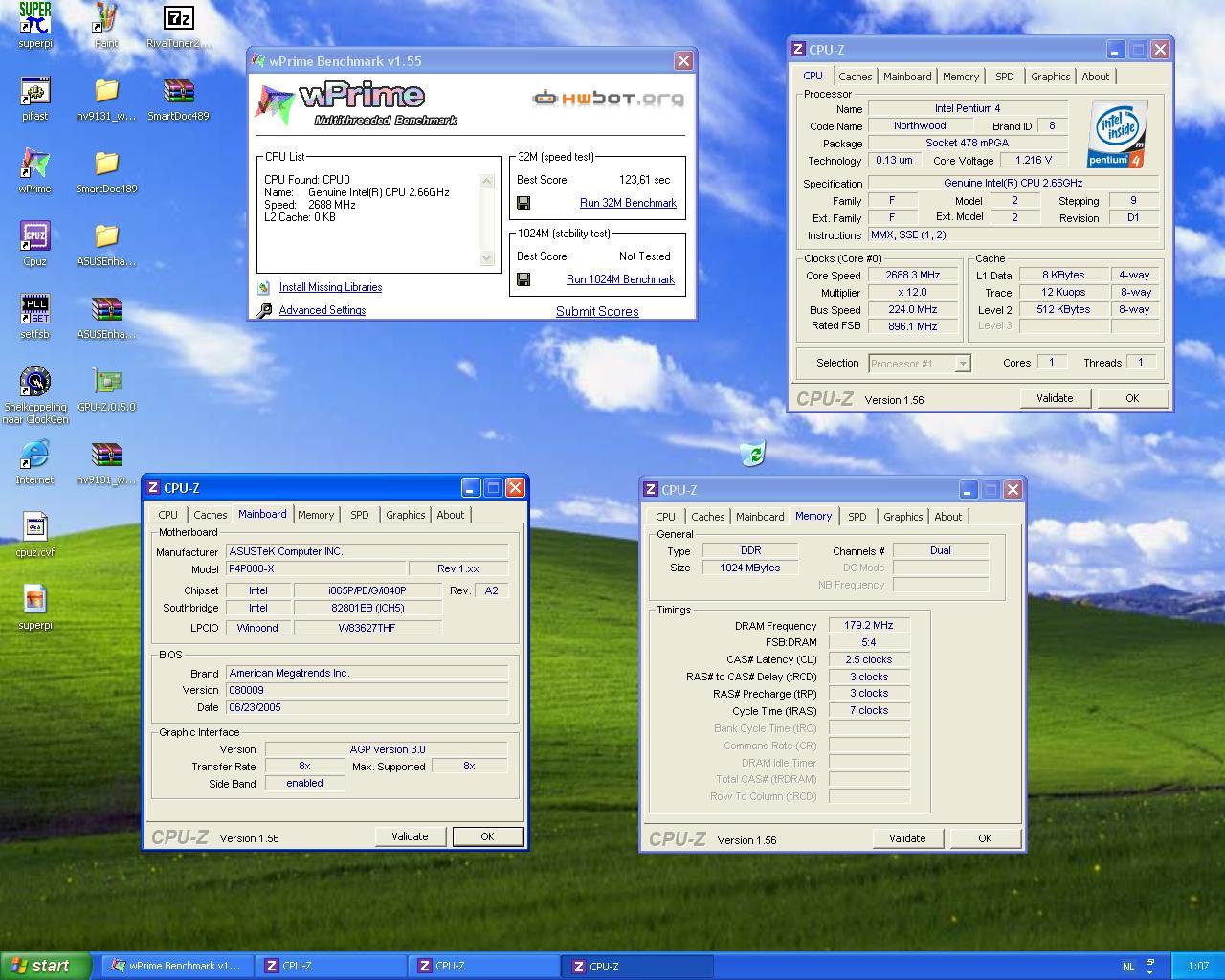The width and height of the screenshot is (1225, 980).
Task: Switch to Caches tab in the processor CPU-Z window
Action: (x=856, y=77)
